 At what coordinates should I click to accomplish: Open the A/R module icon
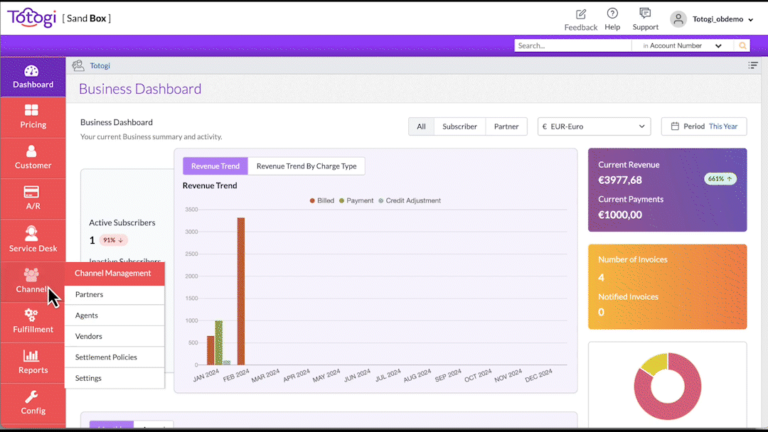[32, 198]
